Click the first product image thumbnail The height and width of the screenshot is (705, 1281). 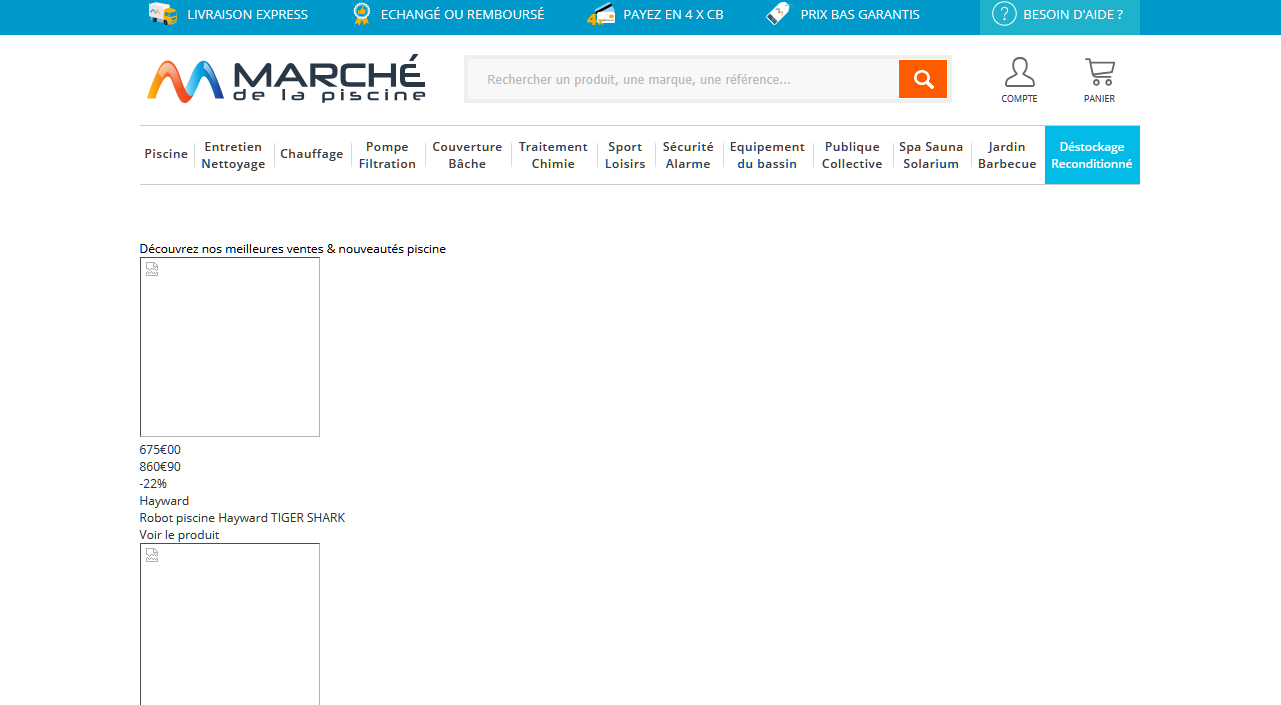pyautogui.click(x=230, y=347)
